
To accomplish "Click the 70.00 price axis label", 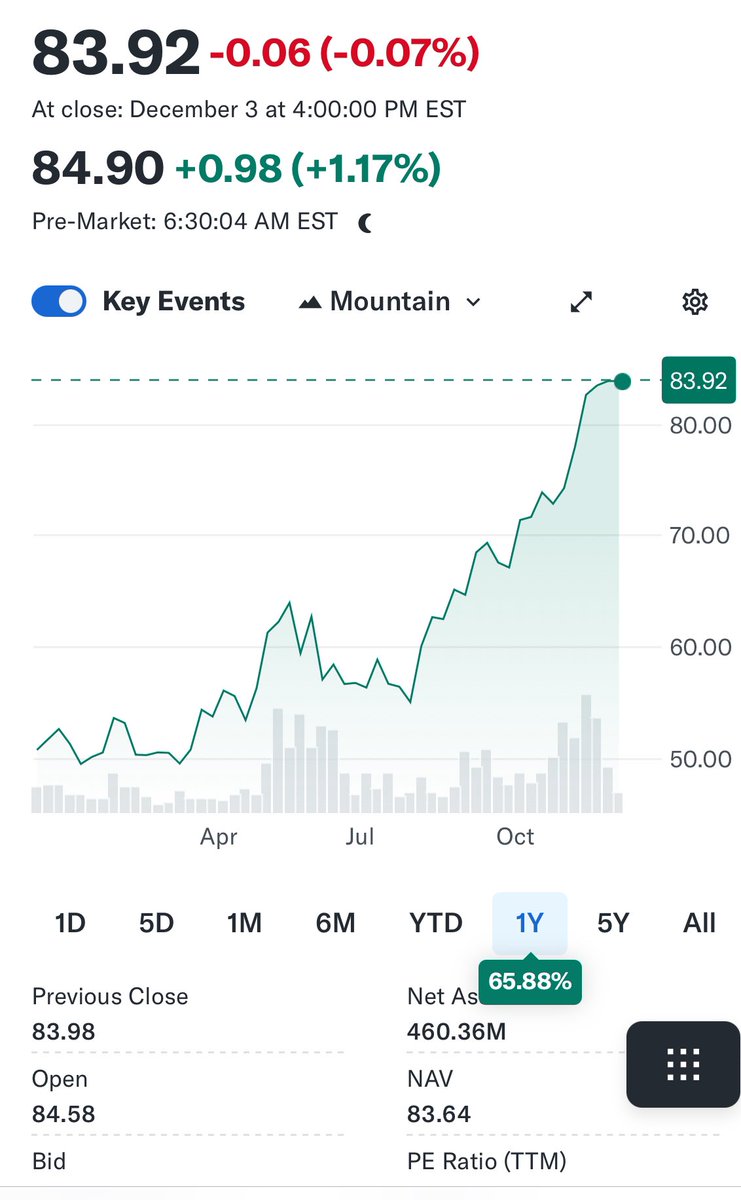I will (699, 535).
